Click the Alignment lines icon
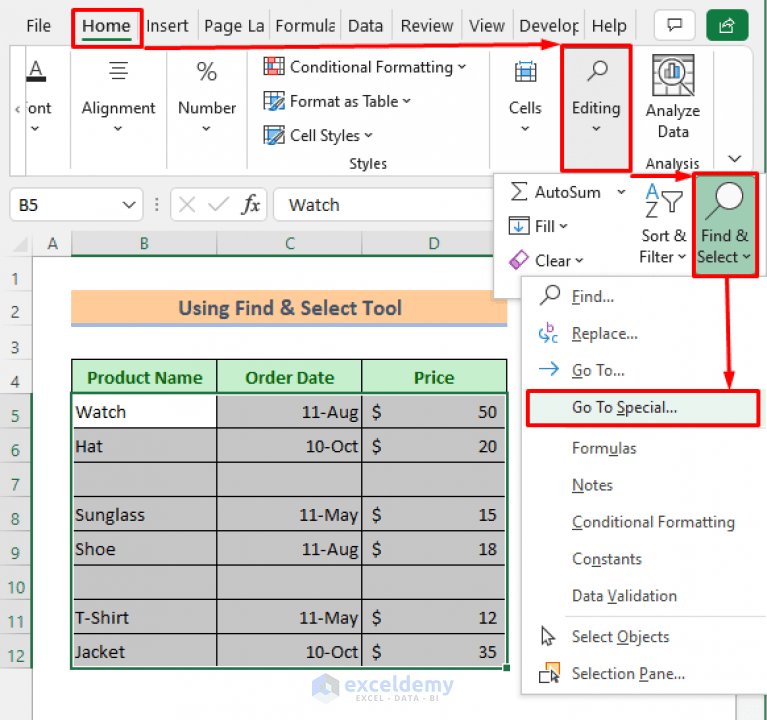This screenshot has width=767, height=720. pyautogui.click(x=118, y=71)
